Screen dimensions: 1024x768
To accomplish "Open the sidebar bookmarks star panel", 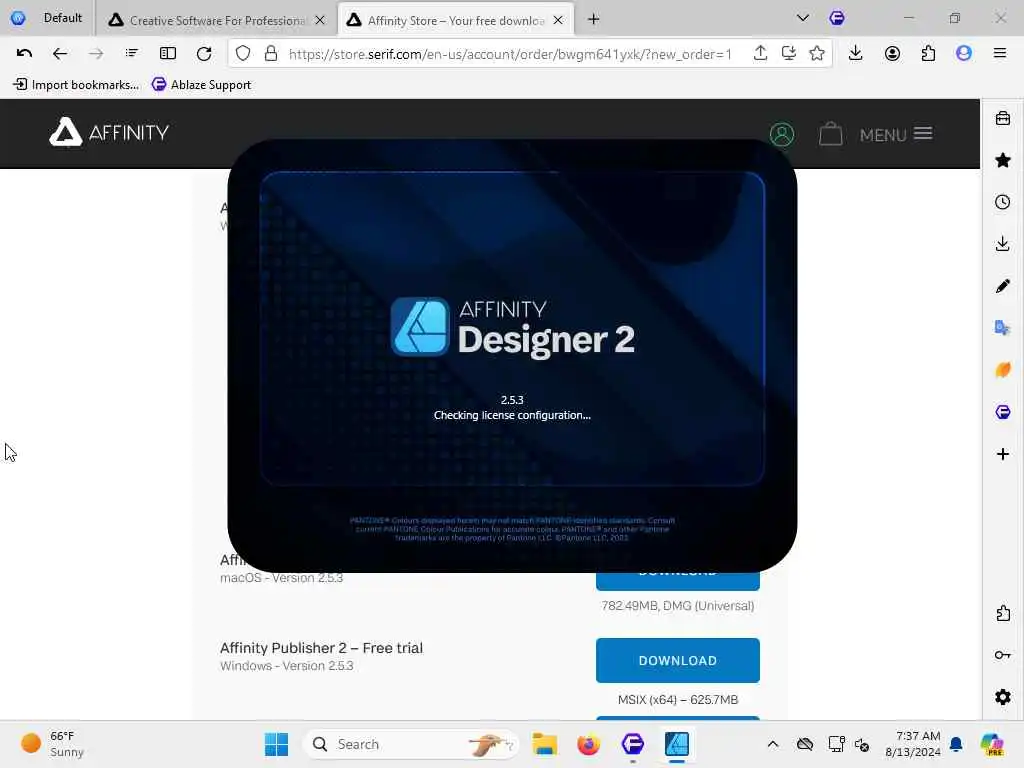I will [1003, 160].
